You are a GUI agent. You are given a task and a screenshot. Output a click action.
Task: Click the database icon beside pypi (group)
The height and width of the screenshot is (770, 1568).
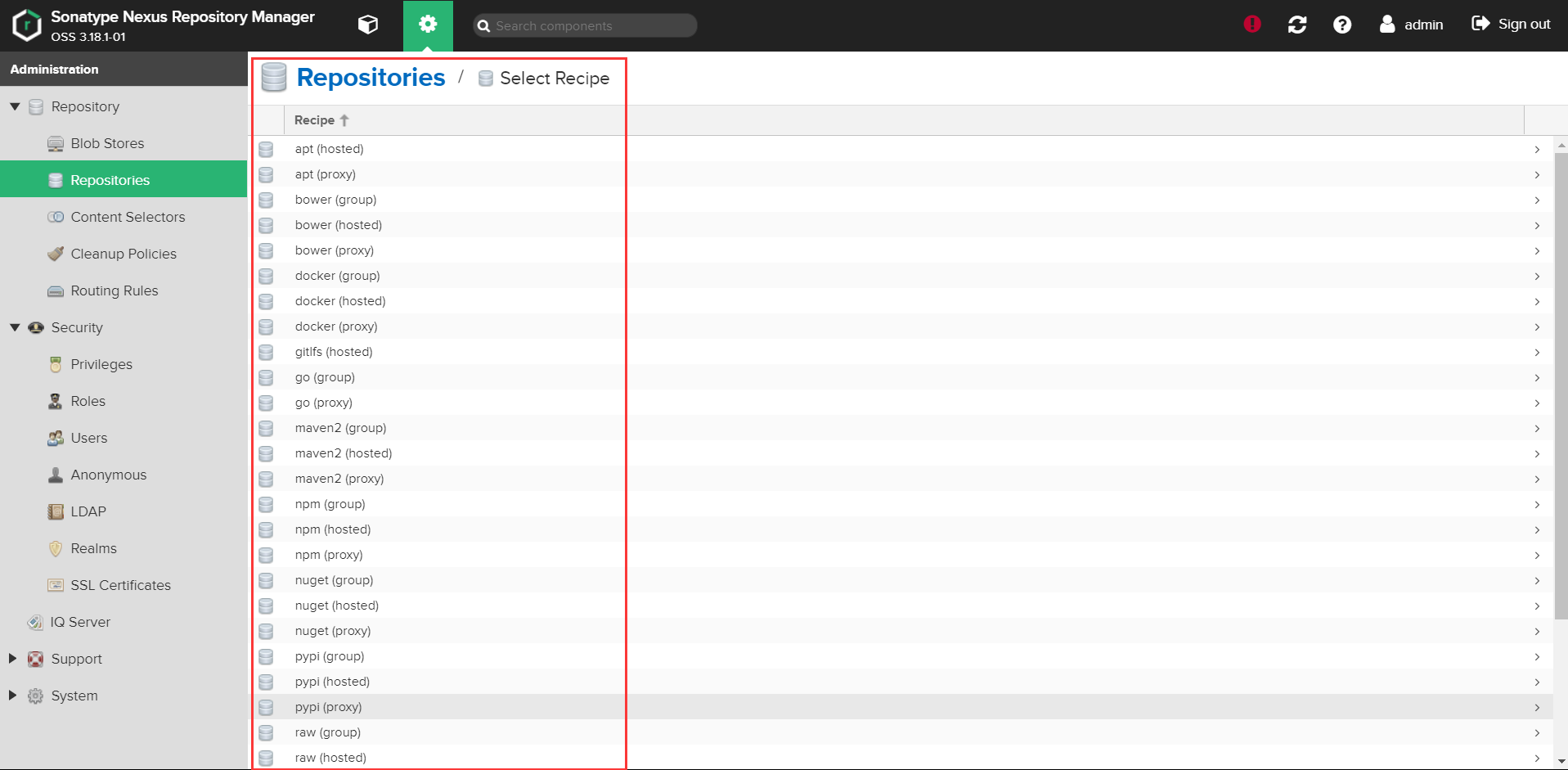tap(266, 656)
